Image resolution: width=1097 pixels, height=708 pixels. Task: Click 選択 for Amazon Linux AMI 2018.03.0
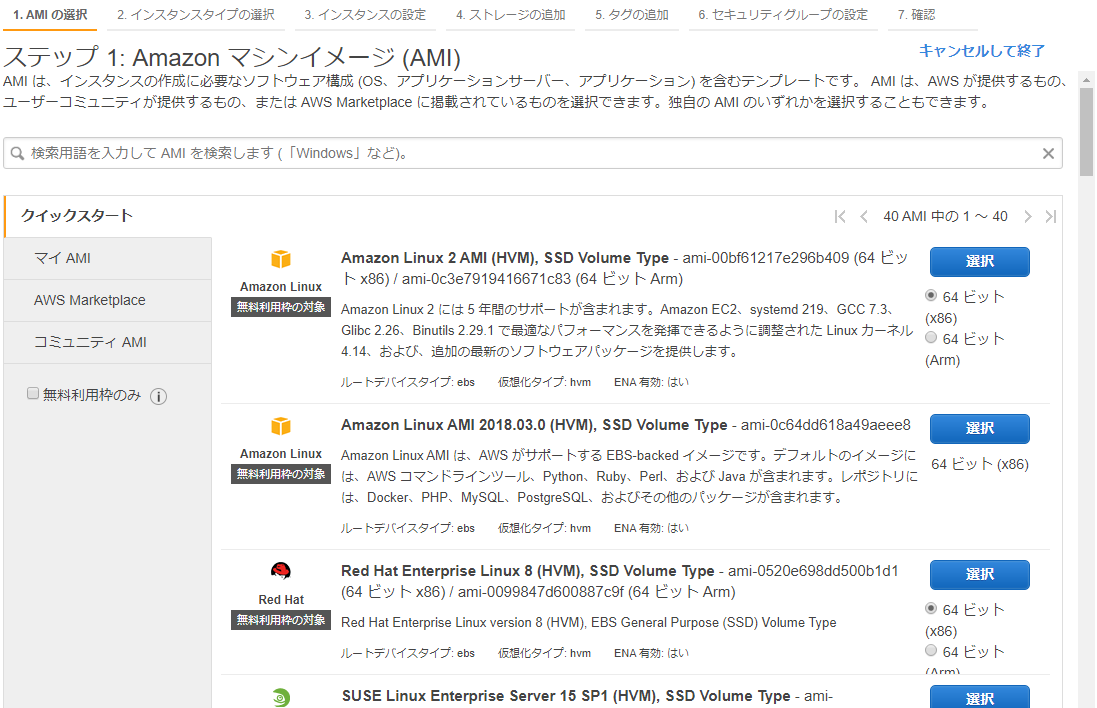point(979,429)
